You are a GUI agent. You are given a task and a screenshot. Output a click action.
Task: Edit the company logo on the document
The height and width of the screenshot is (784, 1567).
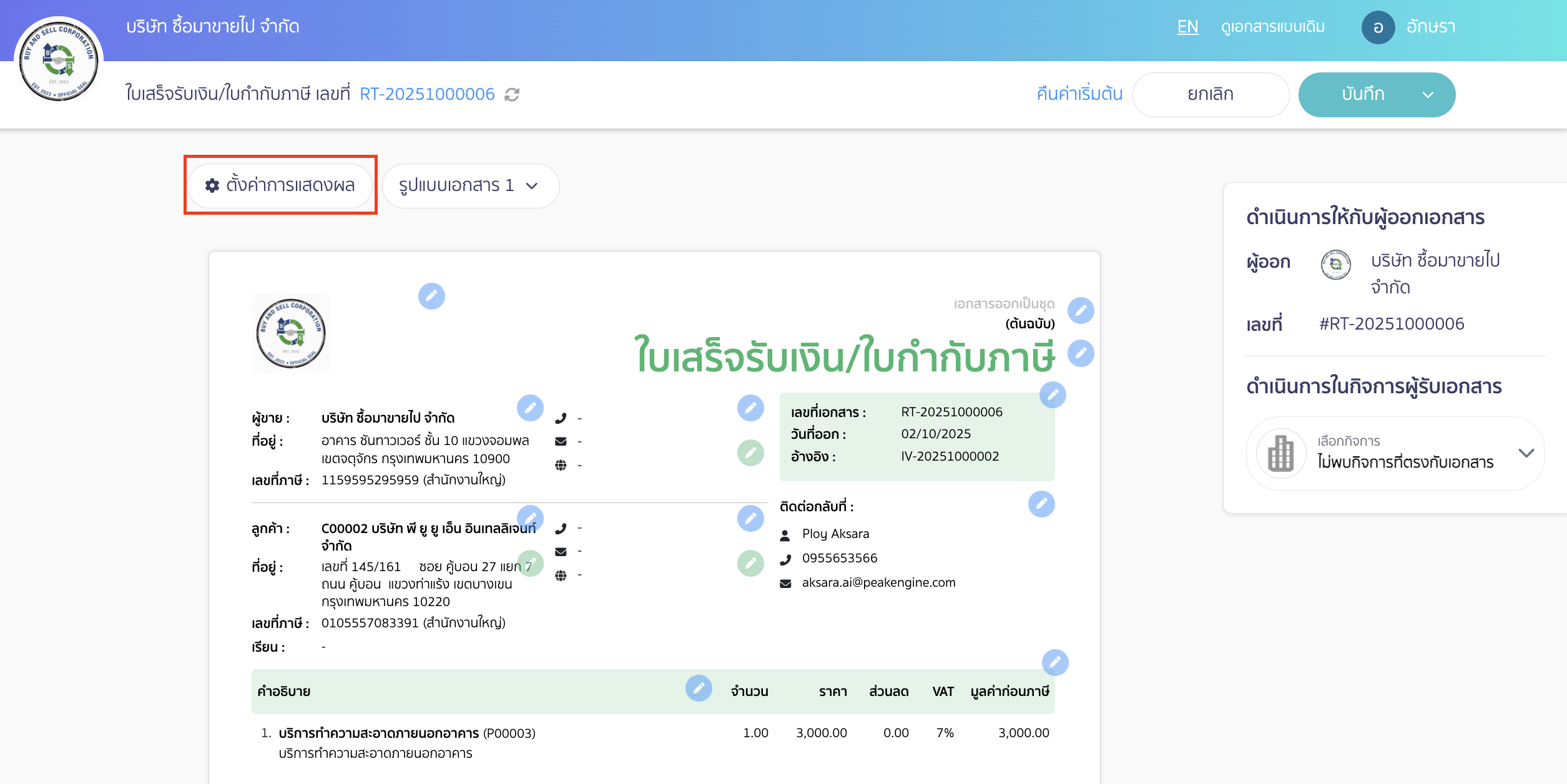click(x=433, y=296)
